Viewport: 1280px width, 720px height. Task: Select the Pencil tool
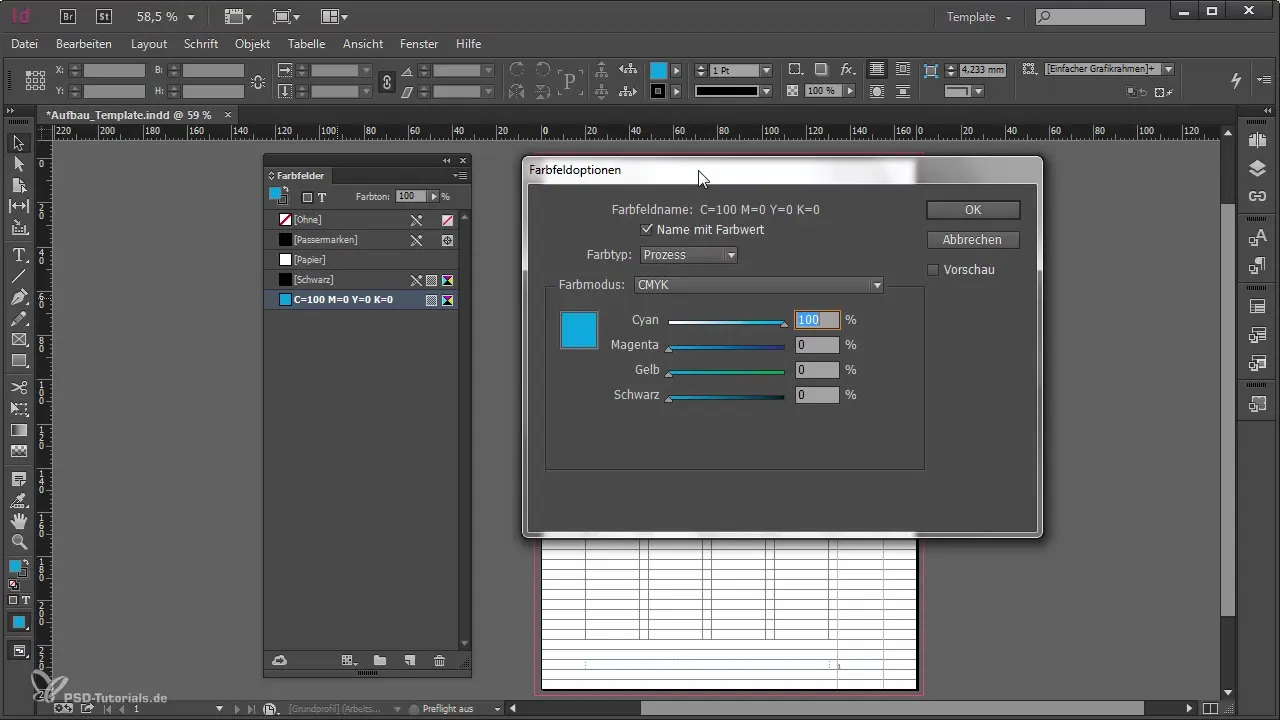(19, 320)
